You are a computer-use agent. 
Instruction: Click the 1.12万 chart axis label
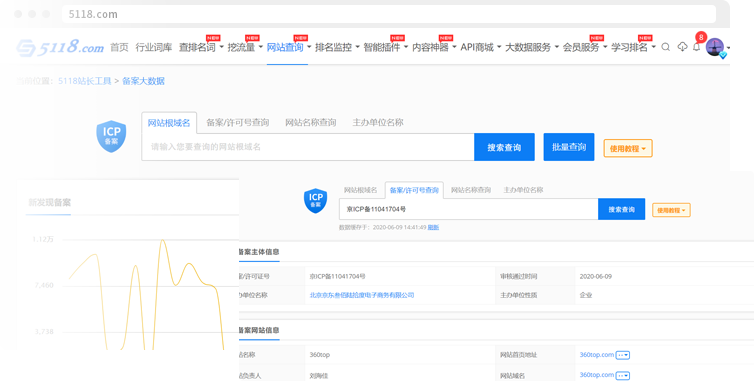[x=43, y=239]
